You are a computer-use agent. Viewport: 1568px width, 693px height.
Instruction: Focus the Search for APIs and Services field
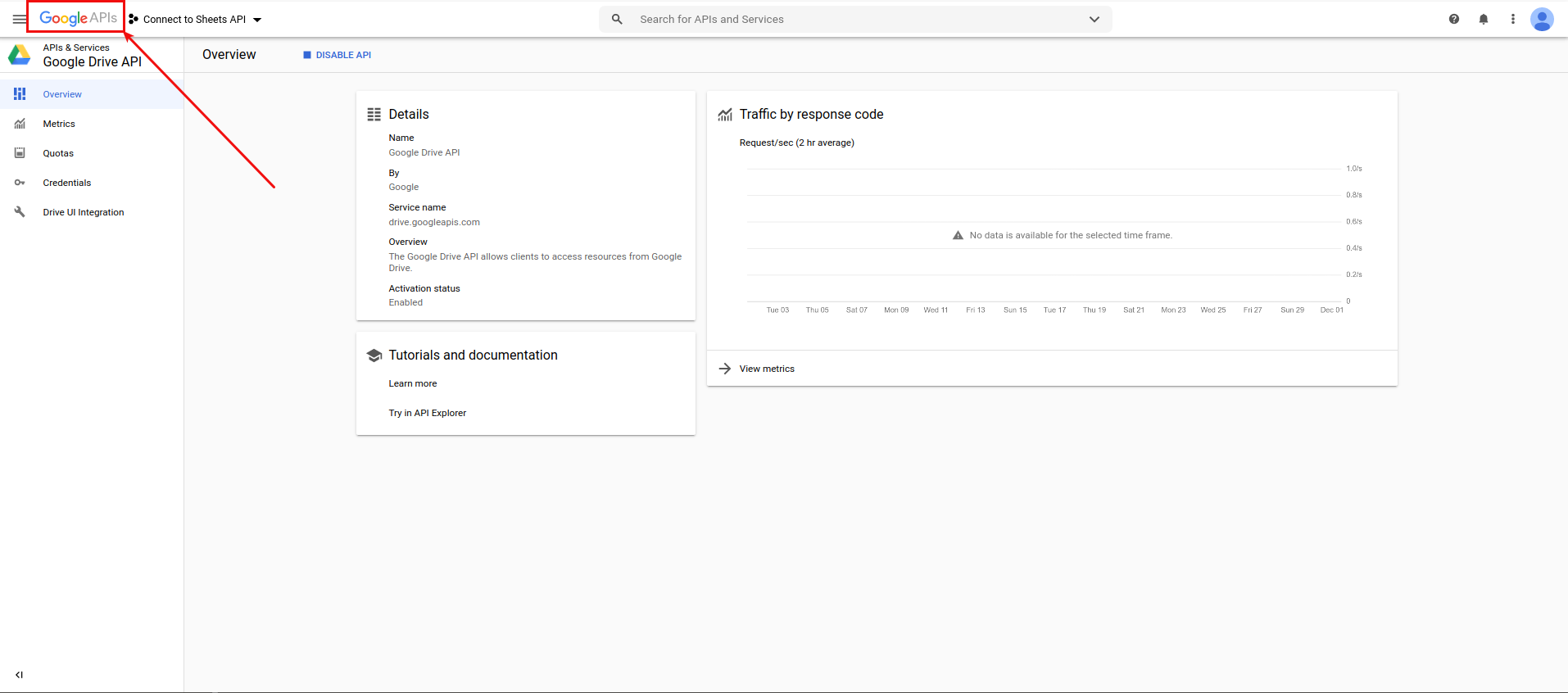[855, 19]
